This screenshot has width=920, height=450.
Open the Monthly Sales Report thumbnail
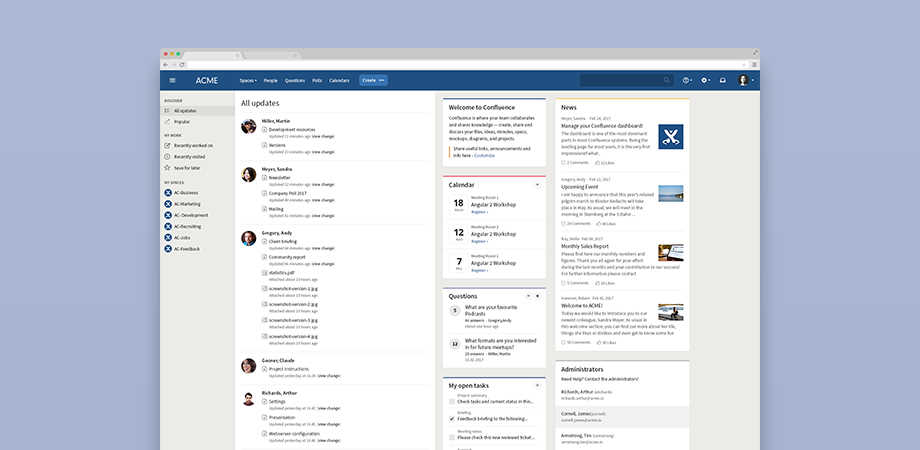[x=671, y=253]
